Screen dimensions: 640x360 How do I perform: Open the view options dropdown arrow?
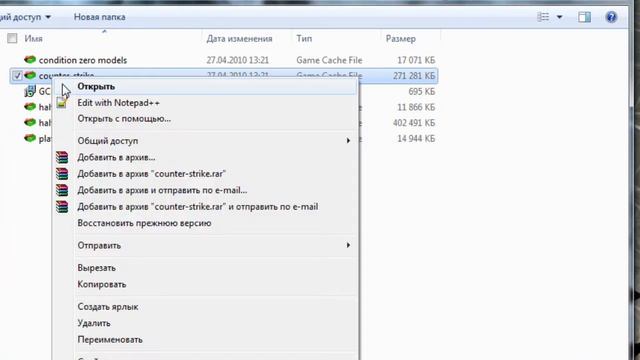point(560,17)
